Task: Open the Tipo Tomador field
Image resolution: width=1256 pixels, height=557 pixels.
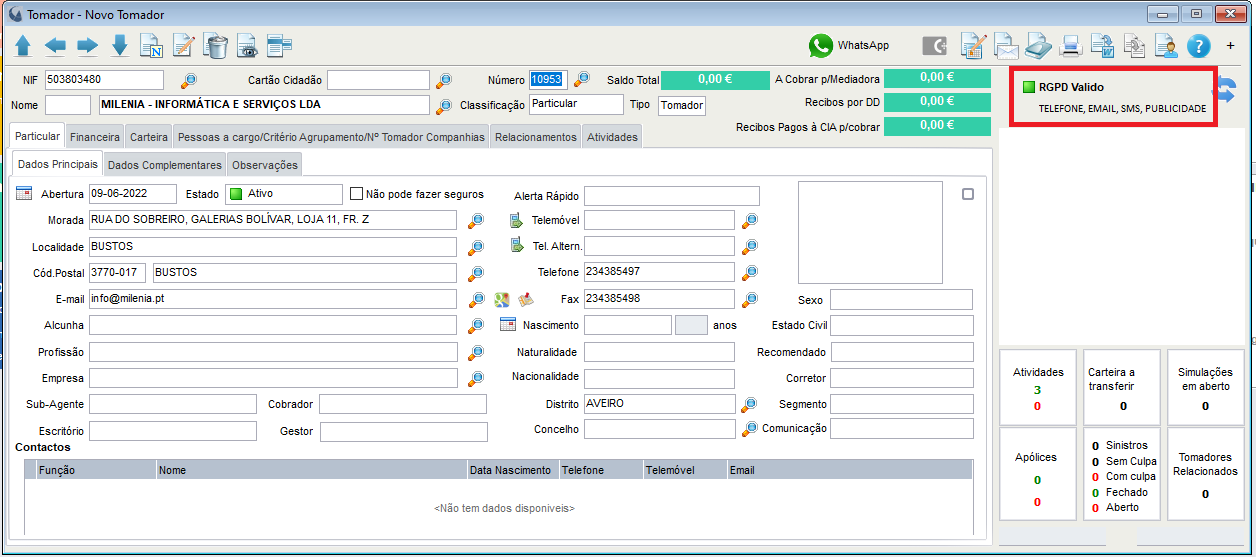Action: coord(682,105)
